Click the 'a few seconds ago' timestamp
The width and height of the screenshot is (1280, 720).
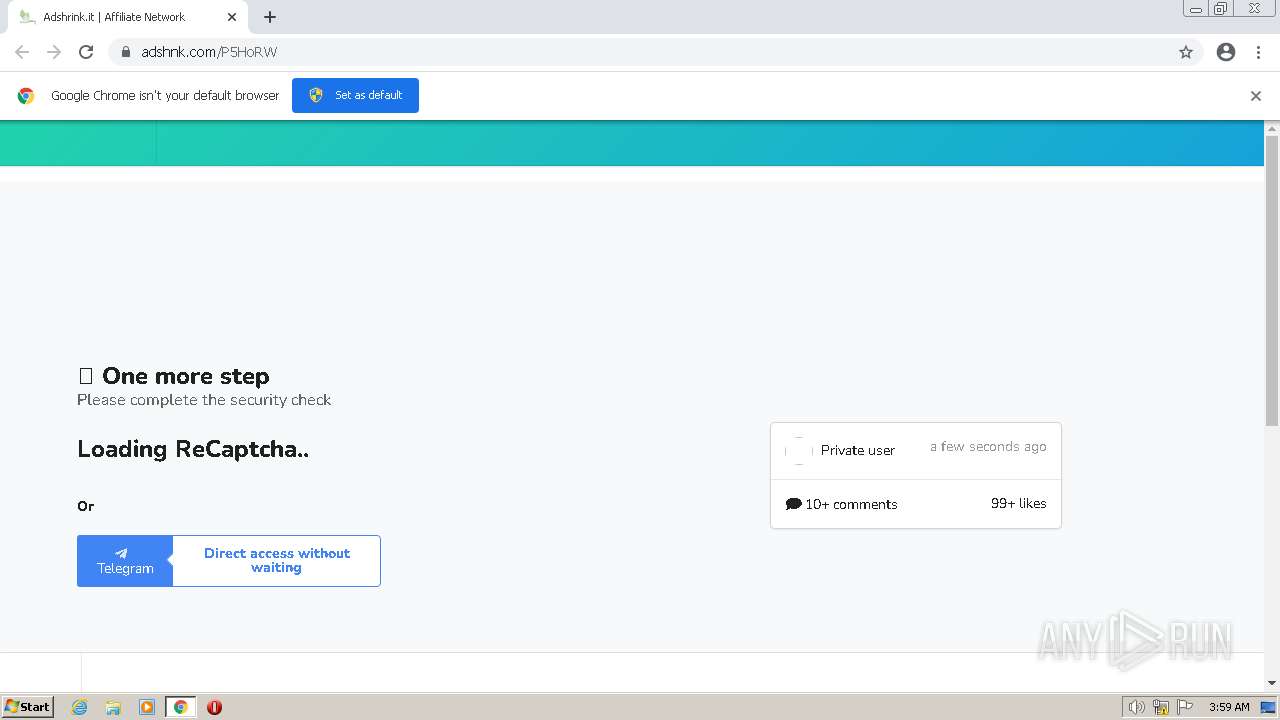(x=988, y=447)
